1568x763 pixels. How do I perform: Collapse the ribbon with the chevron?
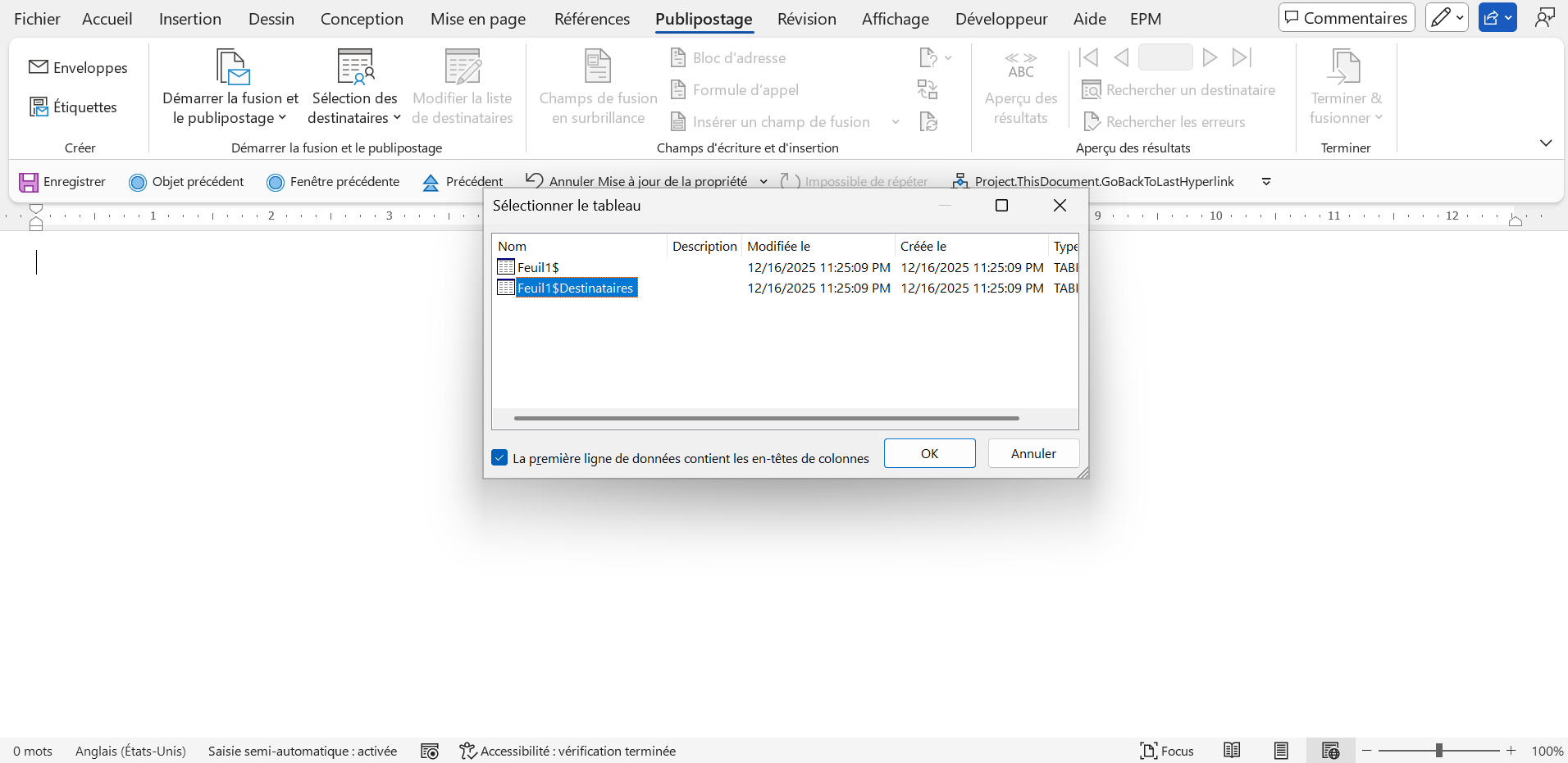(1546, 143)
